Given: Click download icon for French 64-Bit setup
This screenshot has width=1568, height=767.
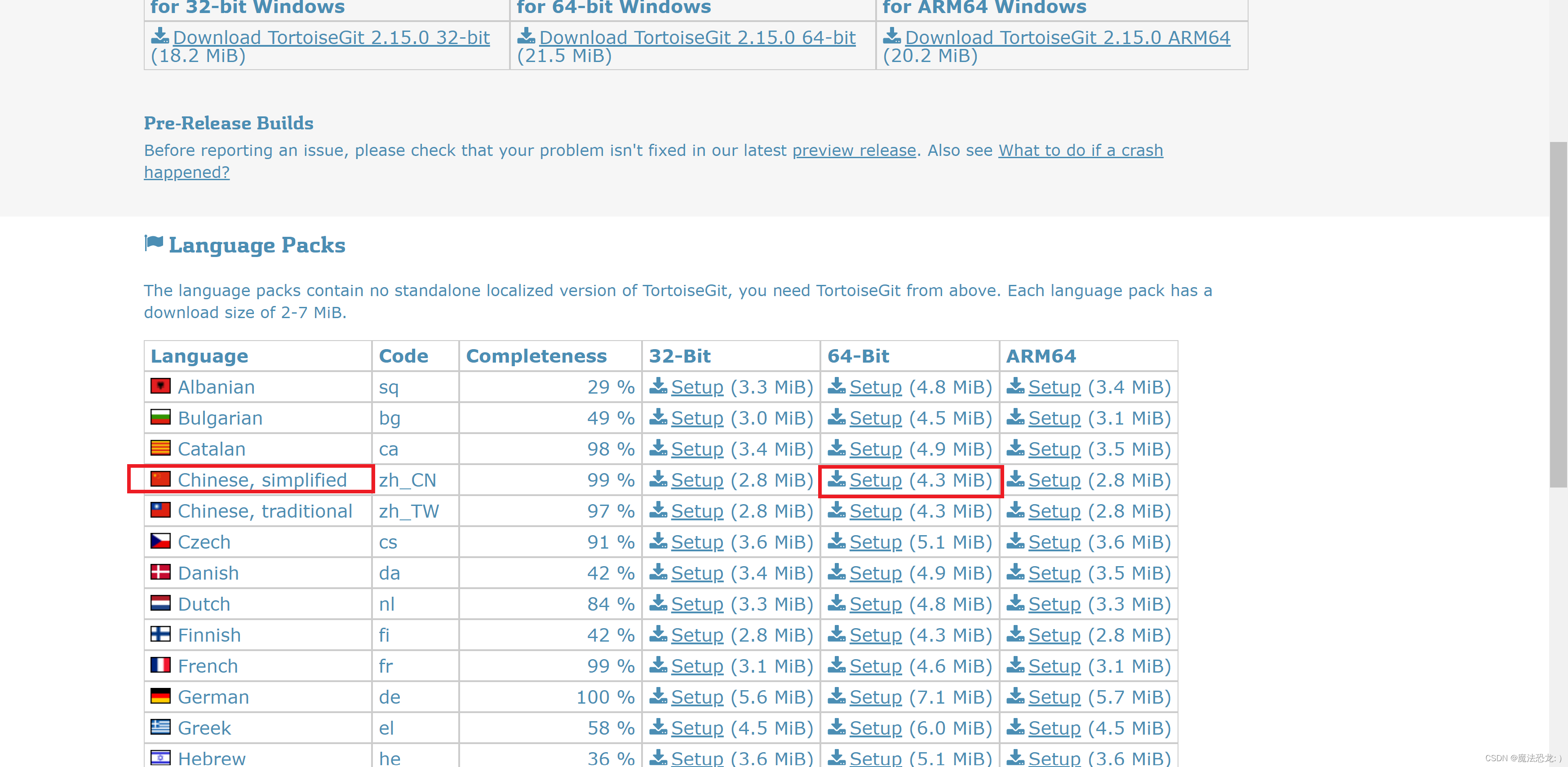Looking at the screenshot, I should pos(837,665).
